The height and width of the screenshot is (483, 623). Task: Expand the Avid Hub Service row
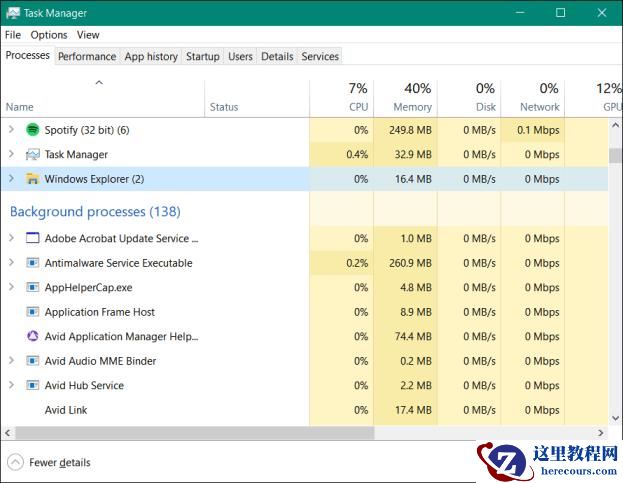[12, 385]
